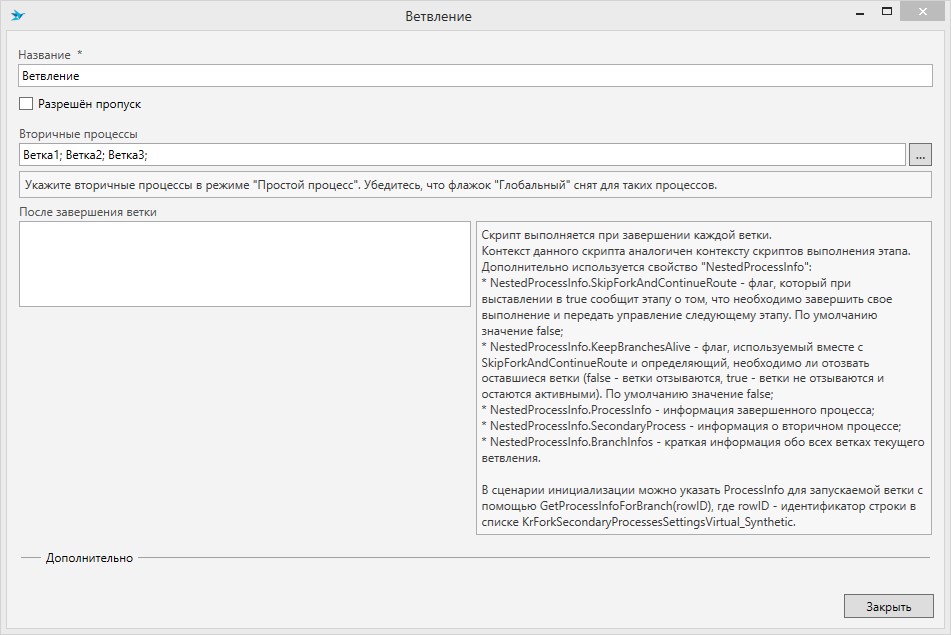Maximize the Ветвление dialog window
Screen dimensions: 951x635
pos(885,12)
